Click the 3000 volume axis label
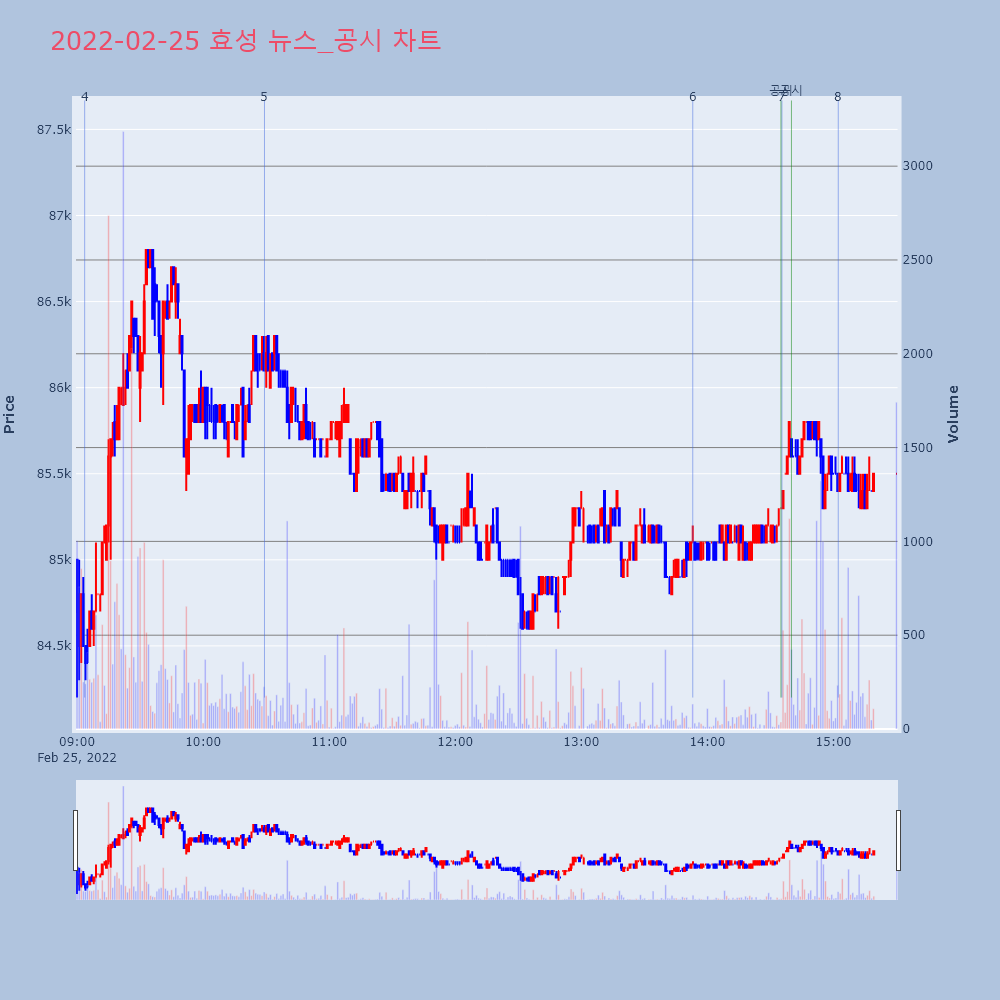This screenshot has height=1000, width=1000. click(x=918, y=166)
